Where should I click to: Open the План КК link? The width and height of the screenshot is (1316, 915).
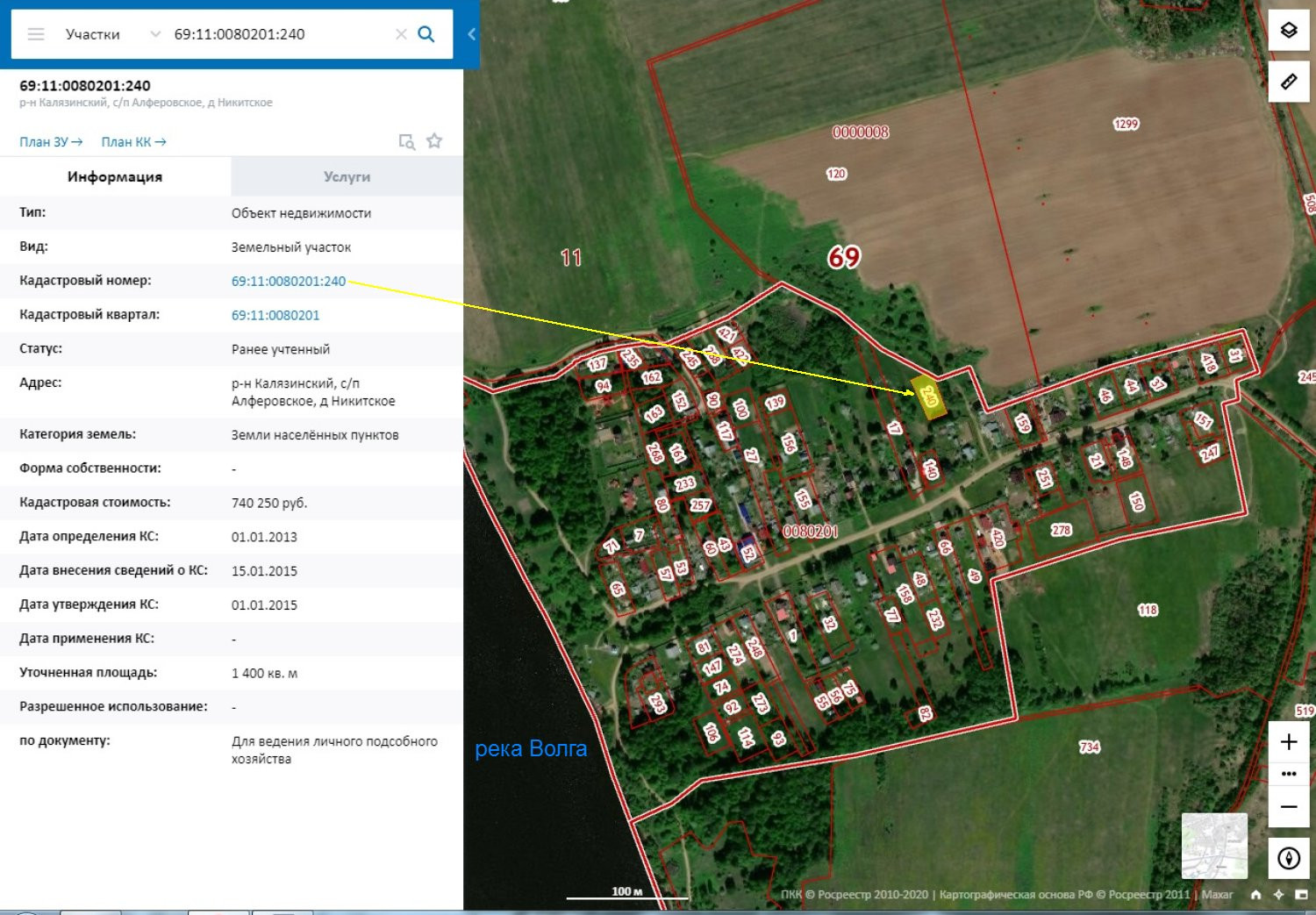click(x=133, y=142)
